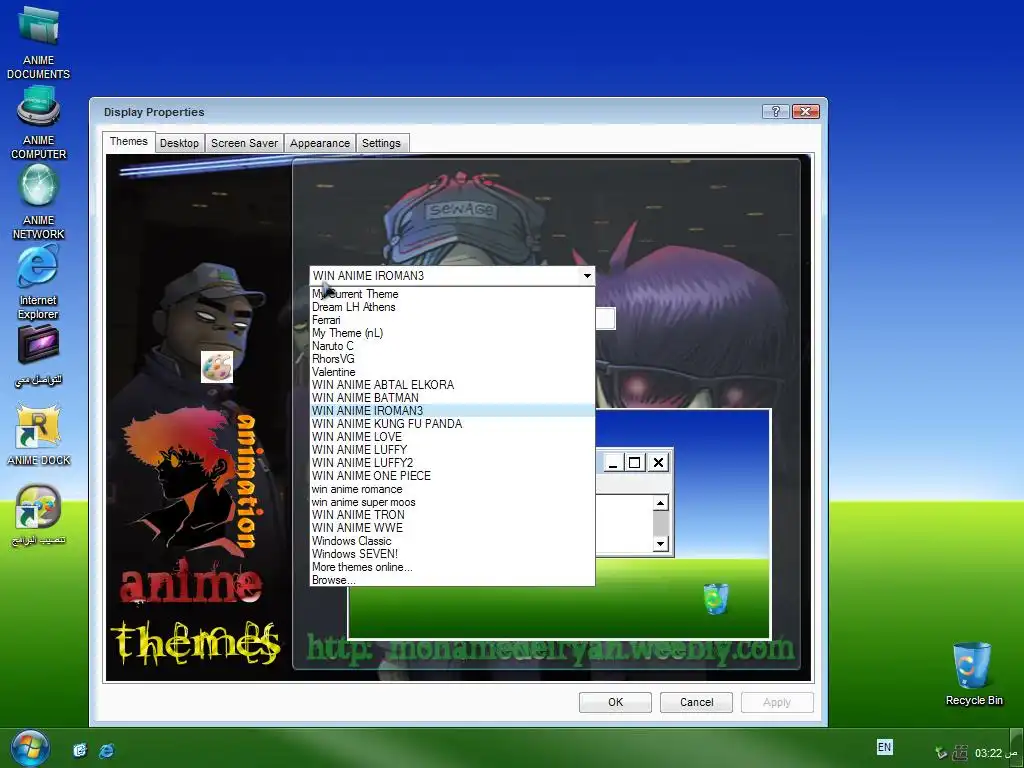The width and height of the screenshot is (1024, 768).
Task: Select the Dream LH Athens theme
Action: [x=452, y=307]
